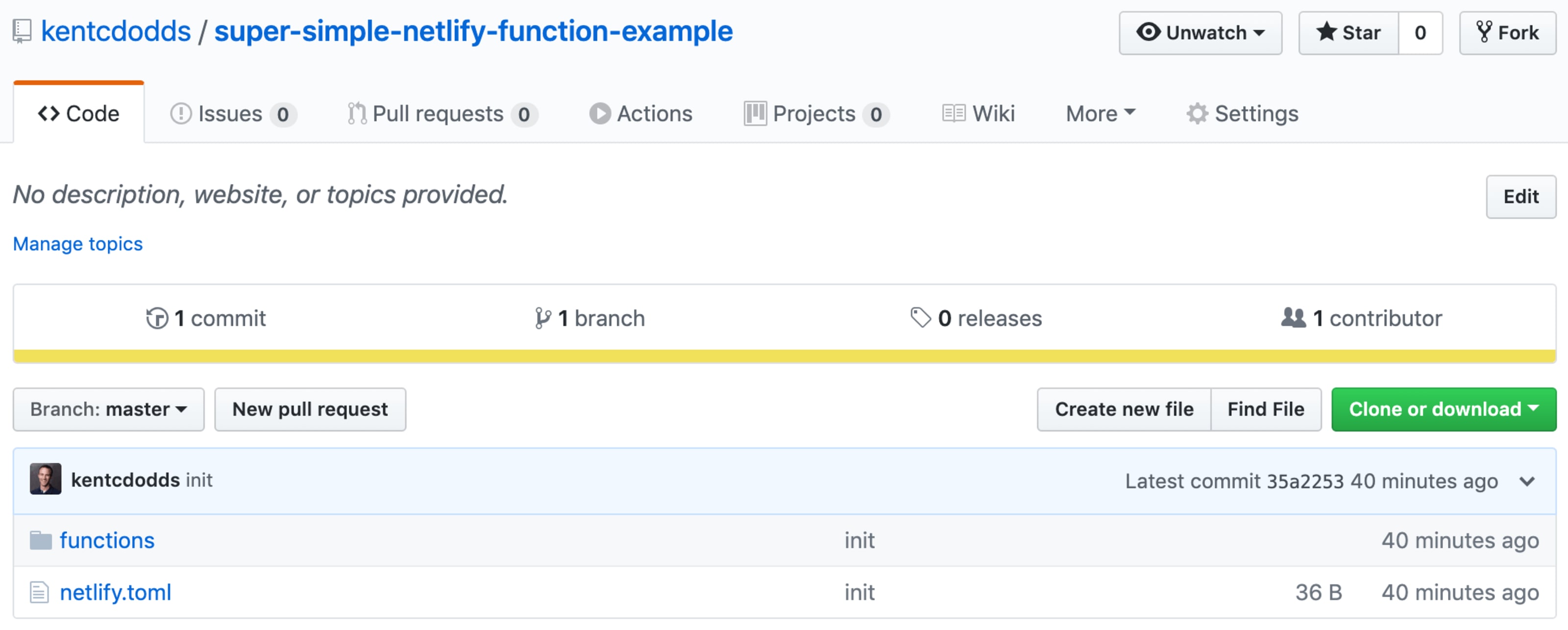This screenshot has width=1568, height=630.
Task: Click the yellow language breakdown bar
Action: [x=784, y=356]
